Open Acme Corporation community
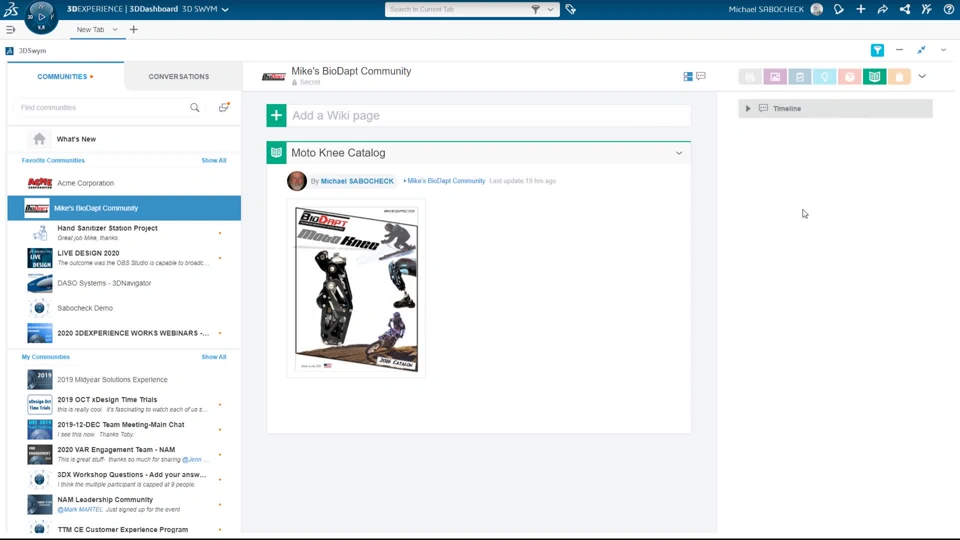Screen dimensions: 960x540 coord(124,183)
